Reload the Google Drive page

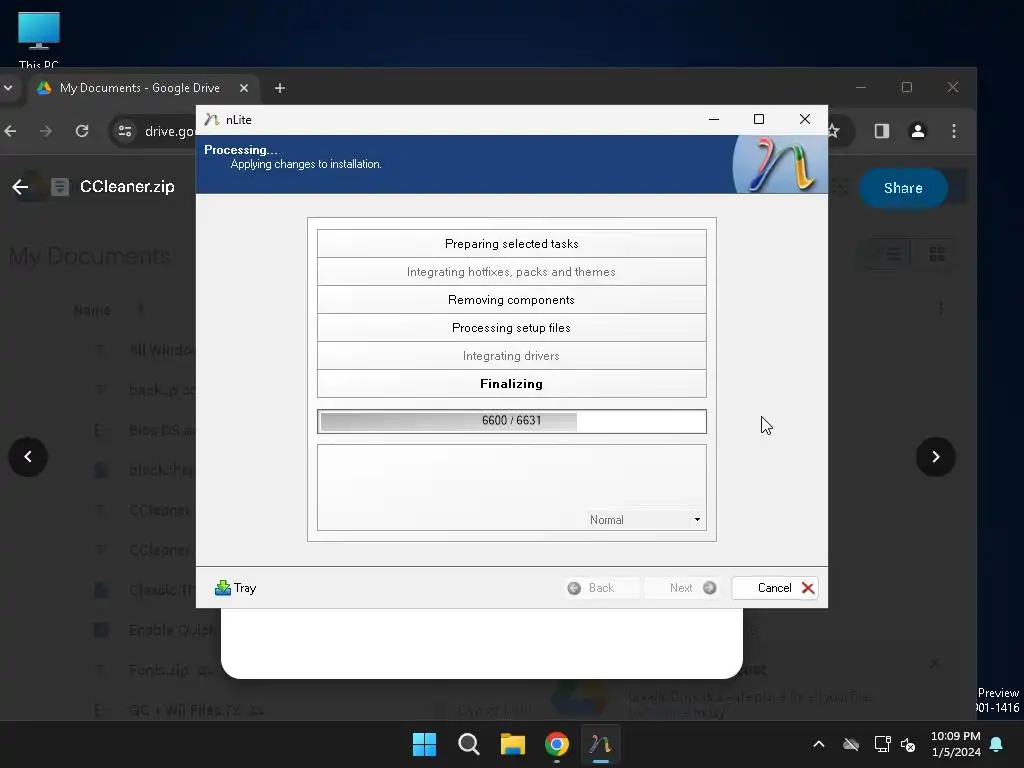82,131
